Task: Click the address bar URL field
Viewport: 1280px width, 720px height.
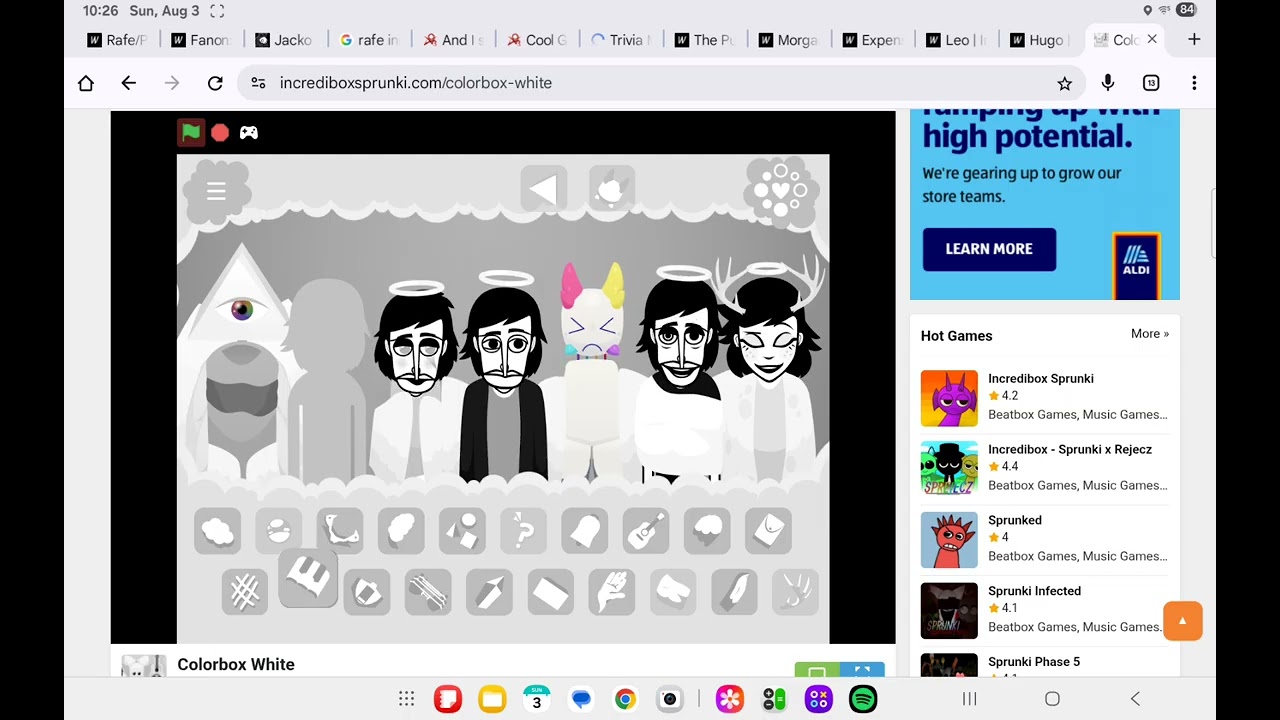Action: pyautogui.click(x=660, y=83)
